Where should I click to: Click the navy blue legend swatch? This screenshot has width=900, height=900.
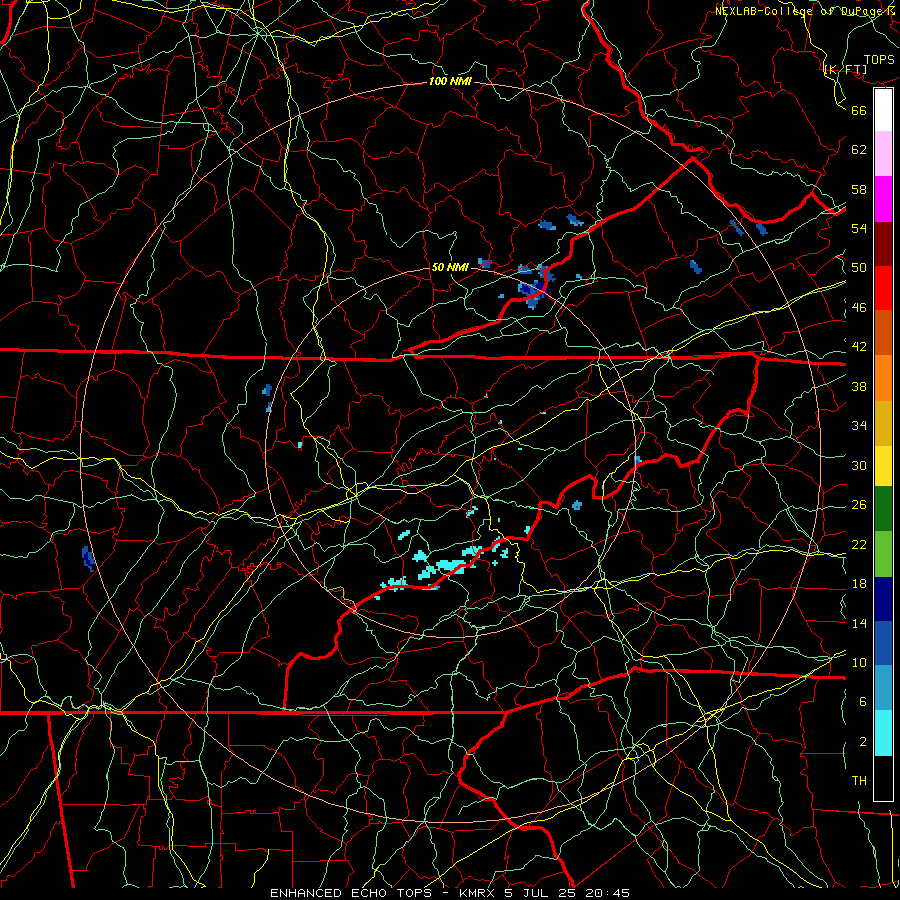(x=883, y=599)
